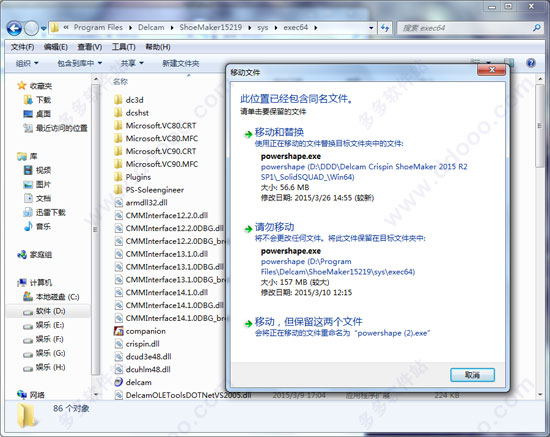Screen dimensions: 550x437
Task: Select the delcam file icon
Action: (119, 382)
